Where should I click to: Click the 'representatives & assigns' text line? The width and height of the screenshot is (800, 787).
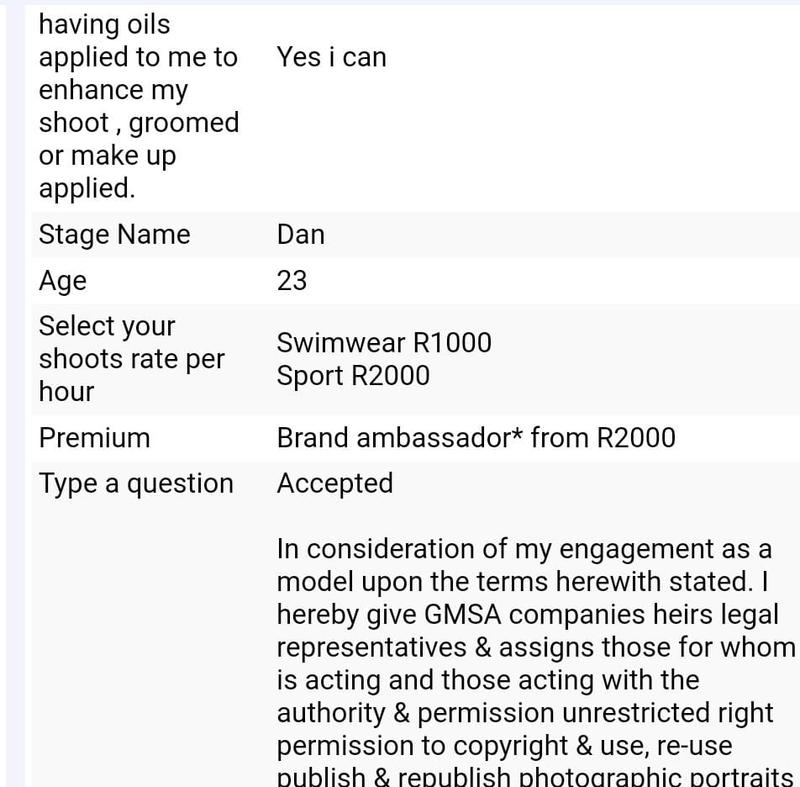point(536,647)
